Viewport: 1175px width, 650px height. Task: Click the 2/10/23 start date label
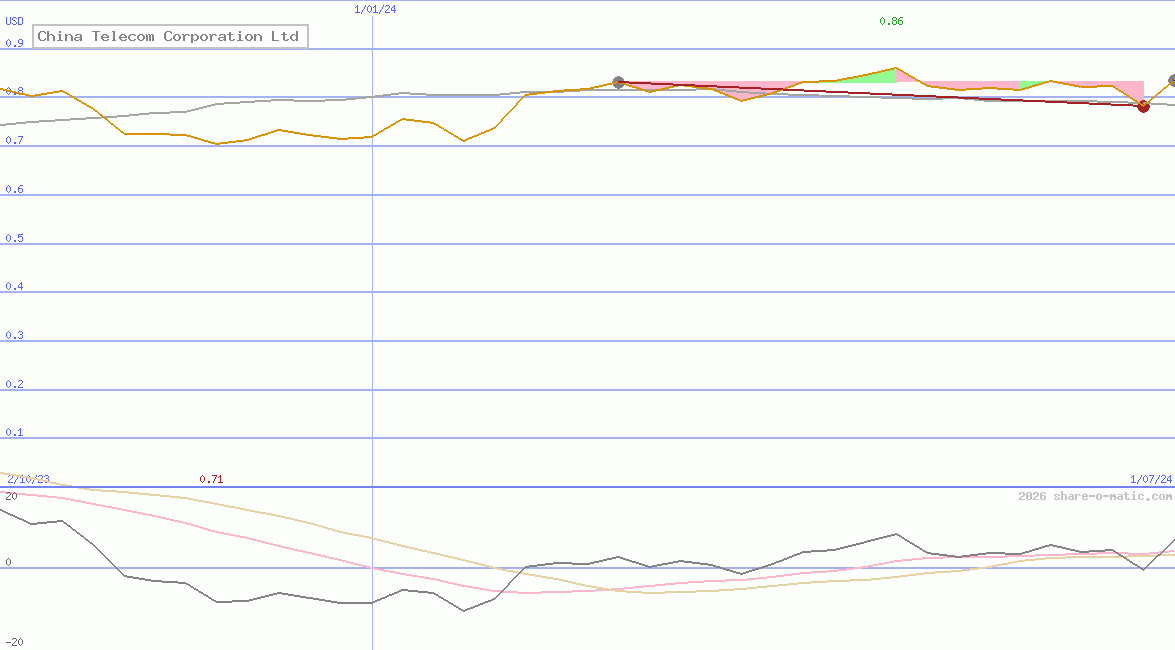click(x=28, y=479)
